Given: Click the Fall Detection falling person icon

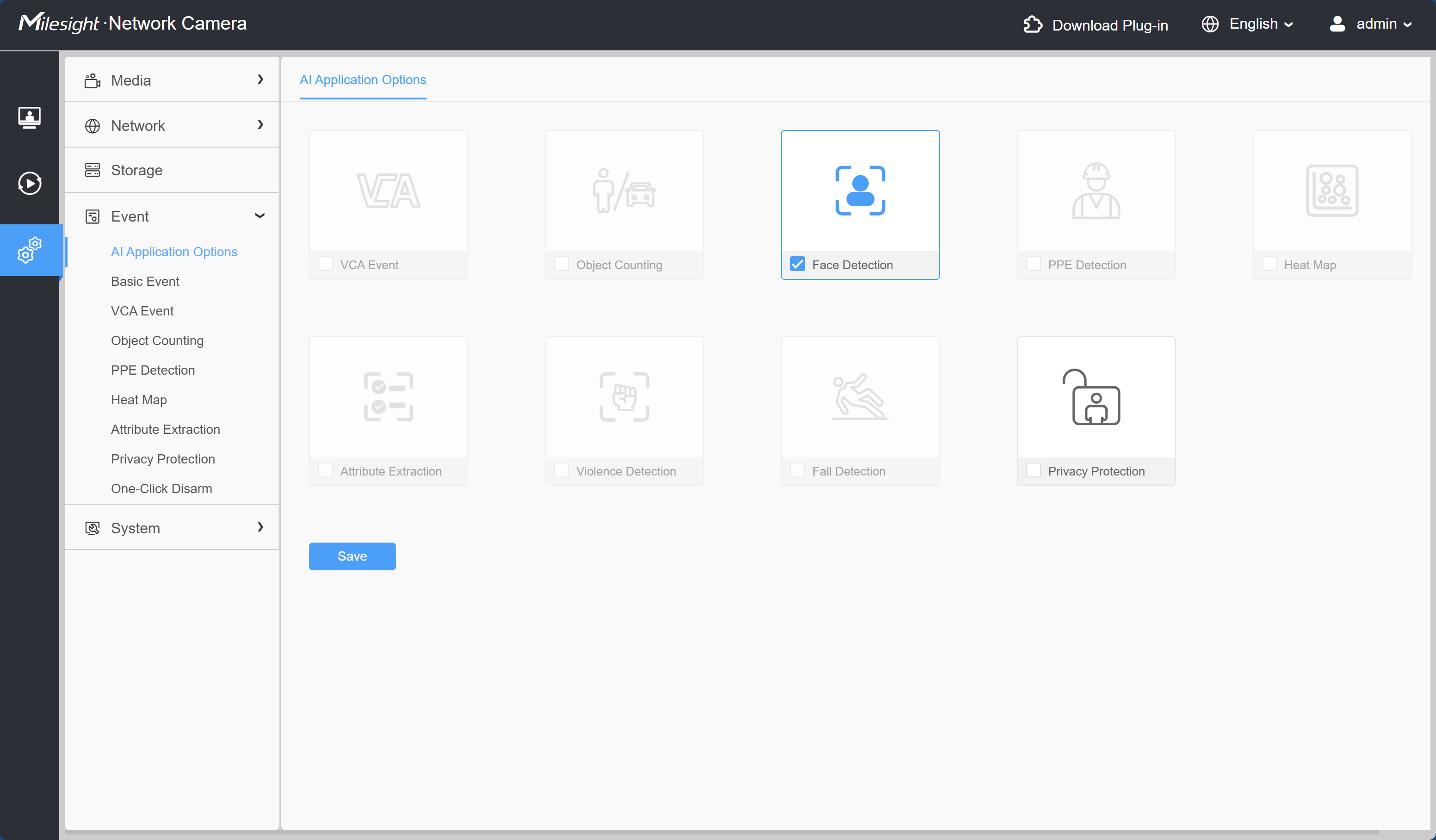Looking at the screenshot, I should (860, 397).
